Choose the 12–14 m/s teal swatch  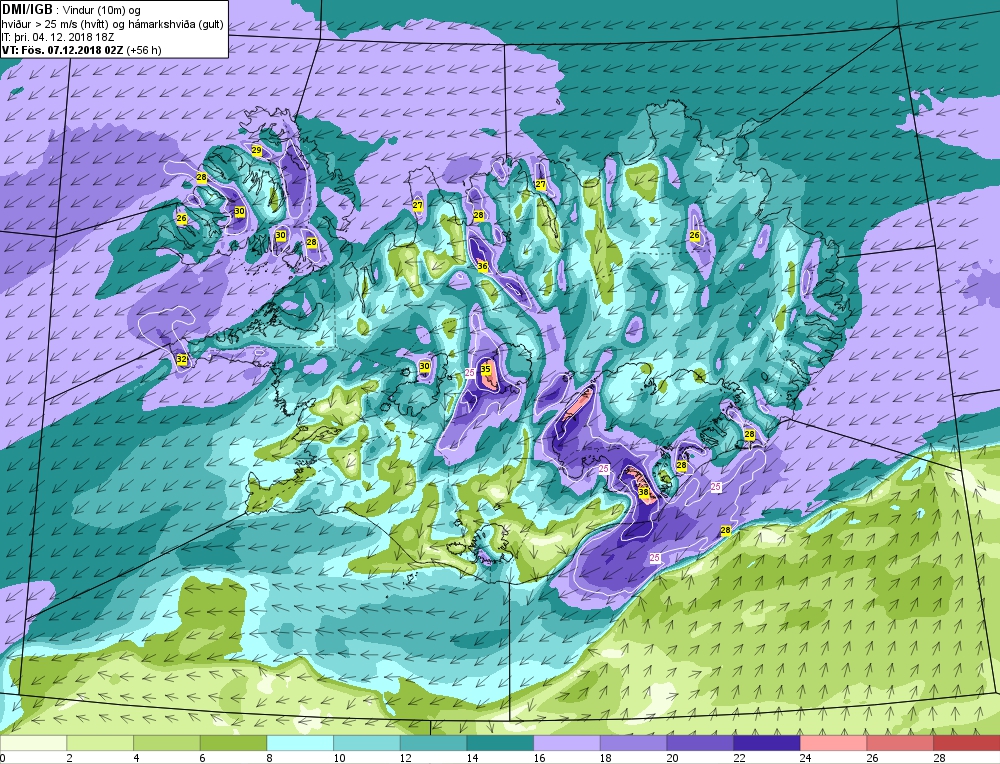tap(433, 743)
